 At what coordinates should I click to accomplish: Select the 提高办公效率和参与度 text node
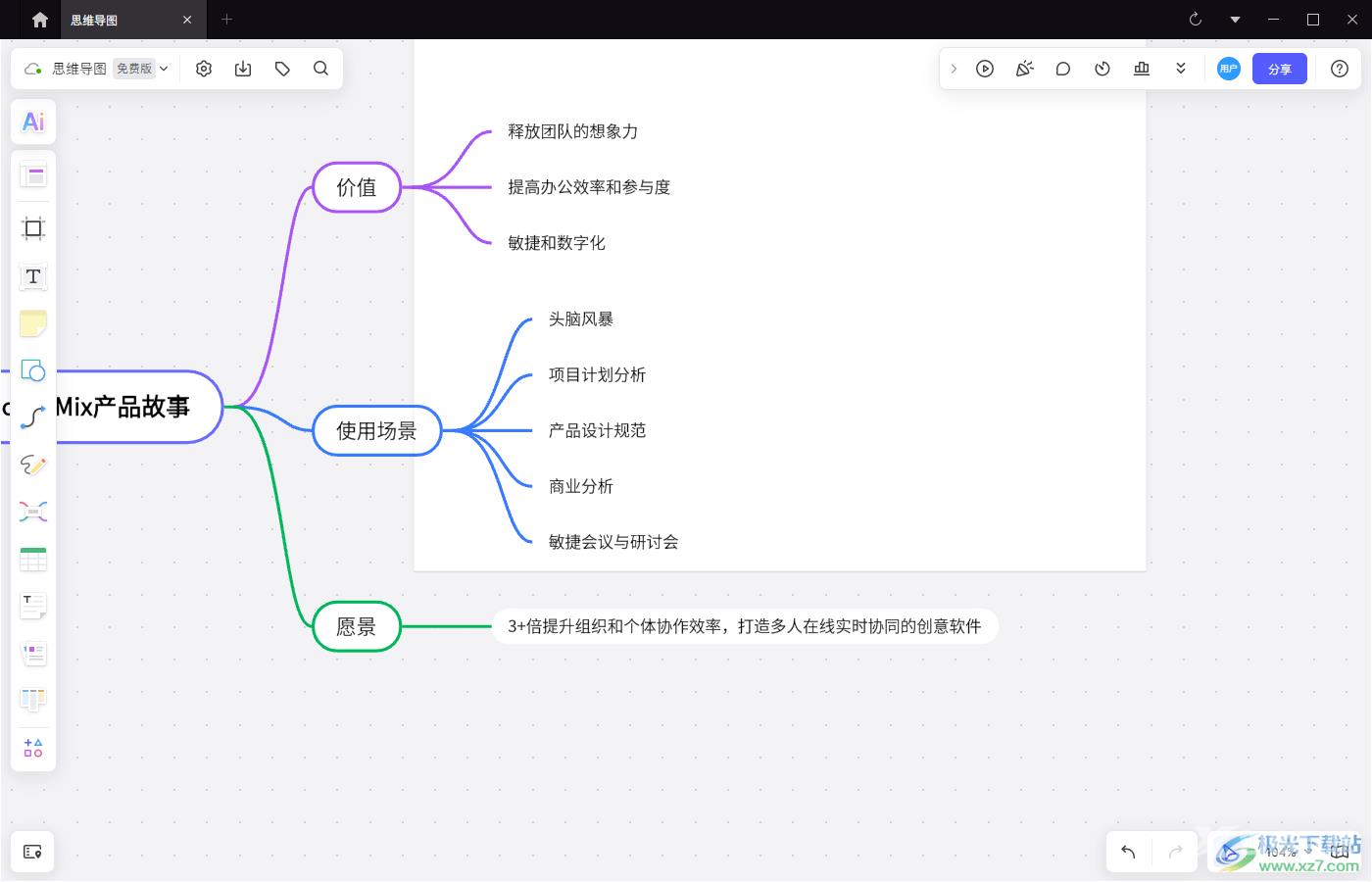(x=589, y=187)
